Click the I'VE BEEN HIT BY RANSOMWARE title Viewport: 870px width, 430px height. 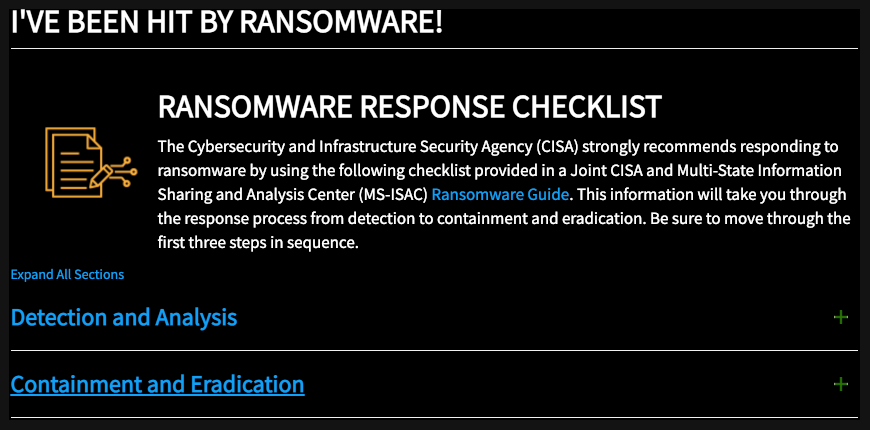click(227, 22)
